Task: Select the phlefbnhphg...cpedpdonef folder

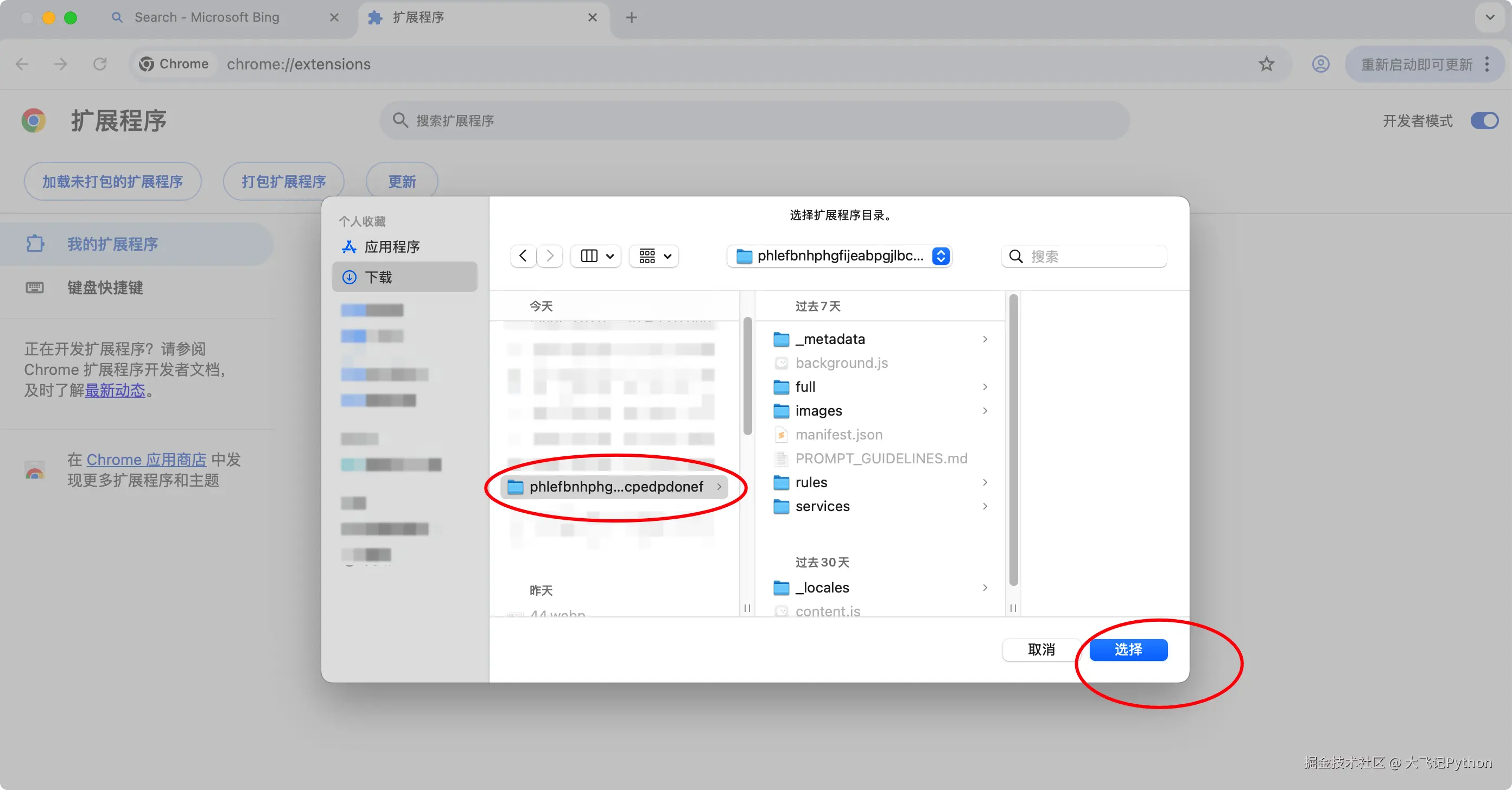Action: [614, 487]
